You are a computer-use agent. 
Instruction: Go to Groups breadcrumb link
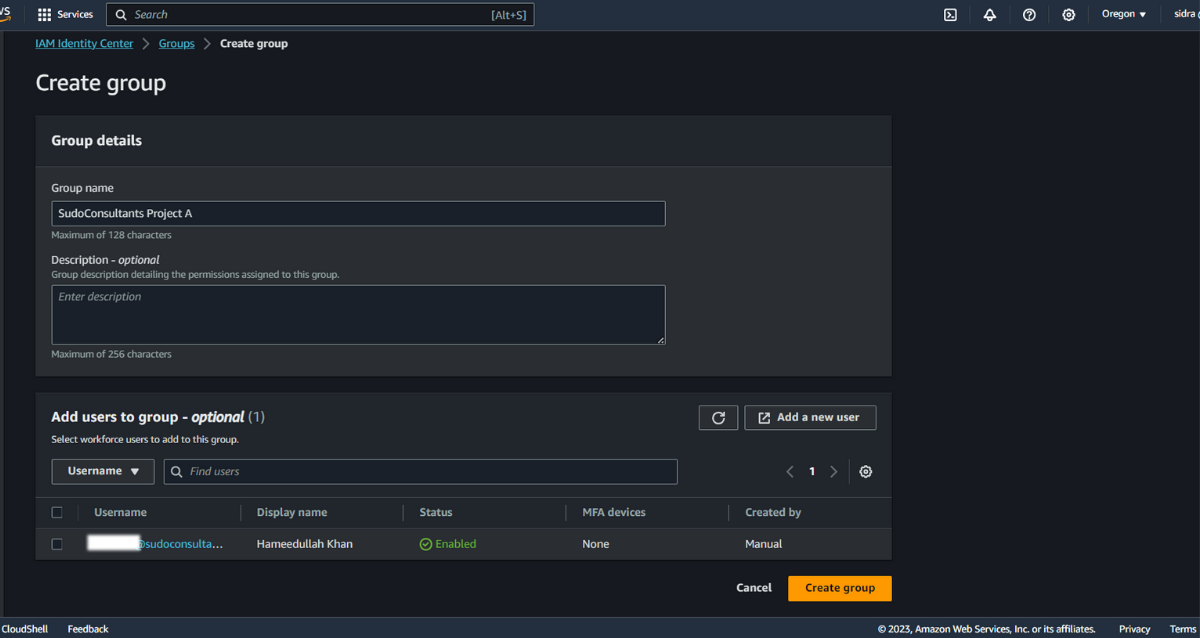[177, 44]
